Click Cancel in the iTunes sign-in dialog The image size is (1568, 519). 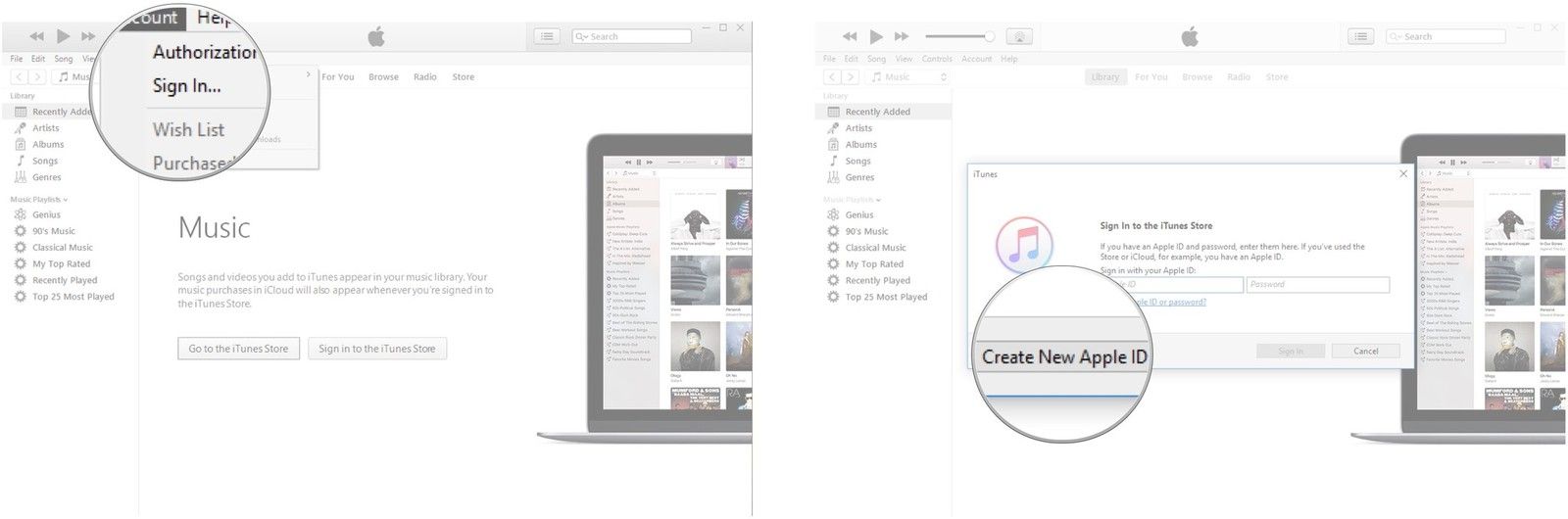(x=1366, y=351)
